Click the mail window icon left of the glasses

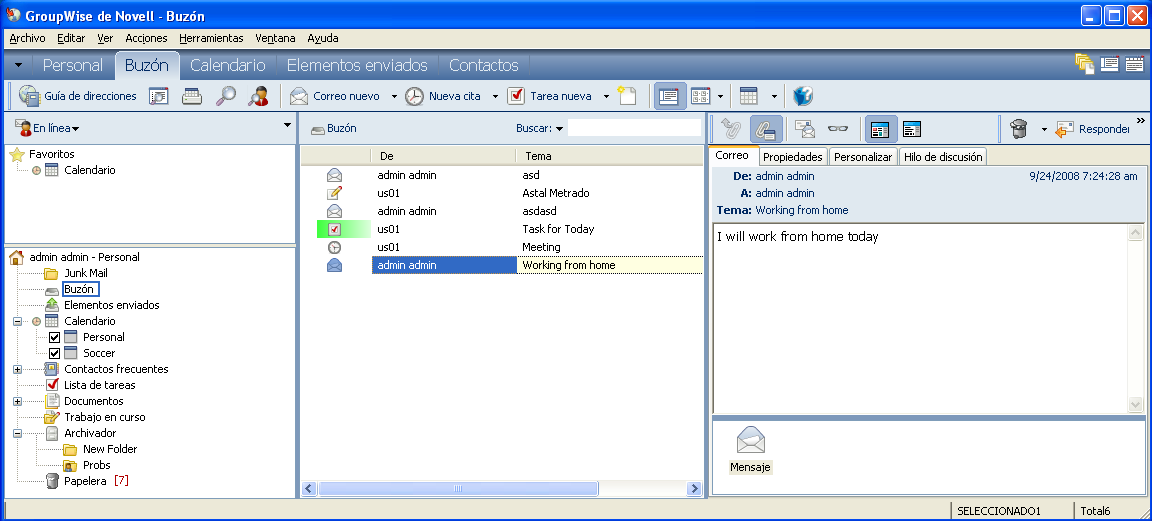click(805, 129)
